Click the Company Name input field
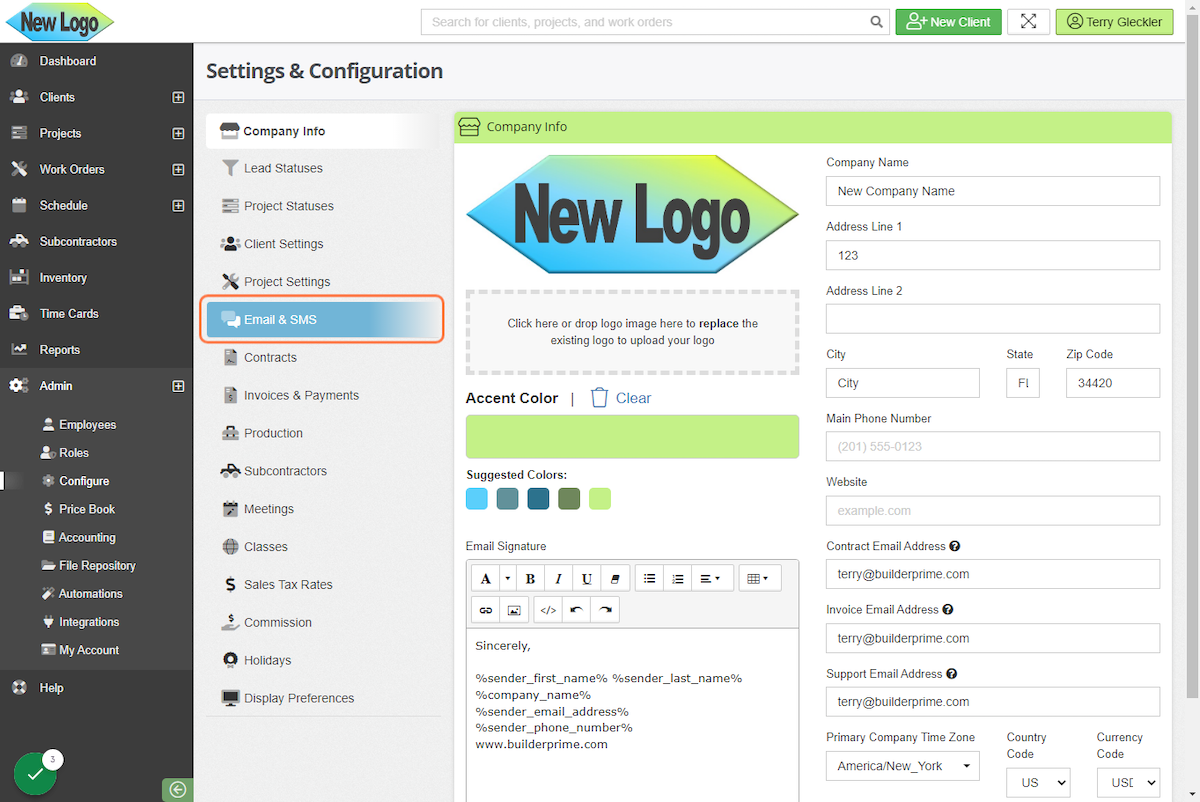The image size is (1200, 802). tap(992, 191)
